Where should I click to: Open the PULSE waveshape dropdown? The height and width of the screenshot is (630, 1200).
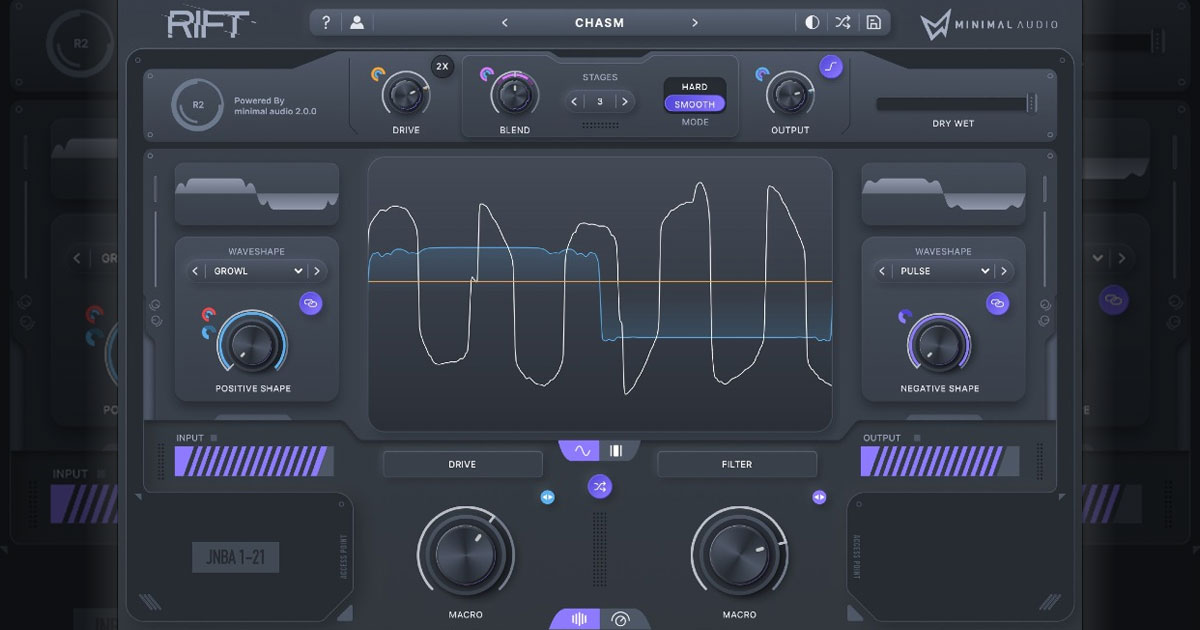pyautogui.click(x=943, y=271)
